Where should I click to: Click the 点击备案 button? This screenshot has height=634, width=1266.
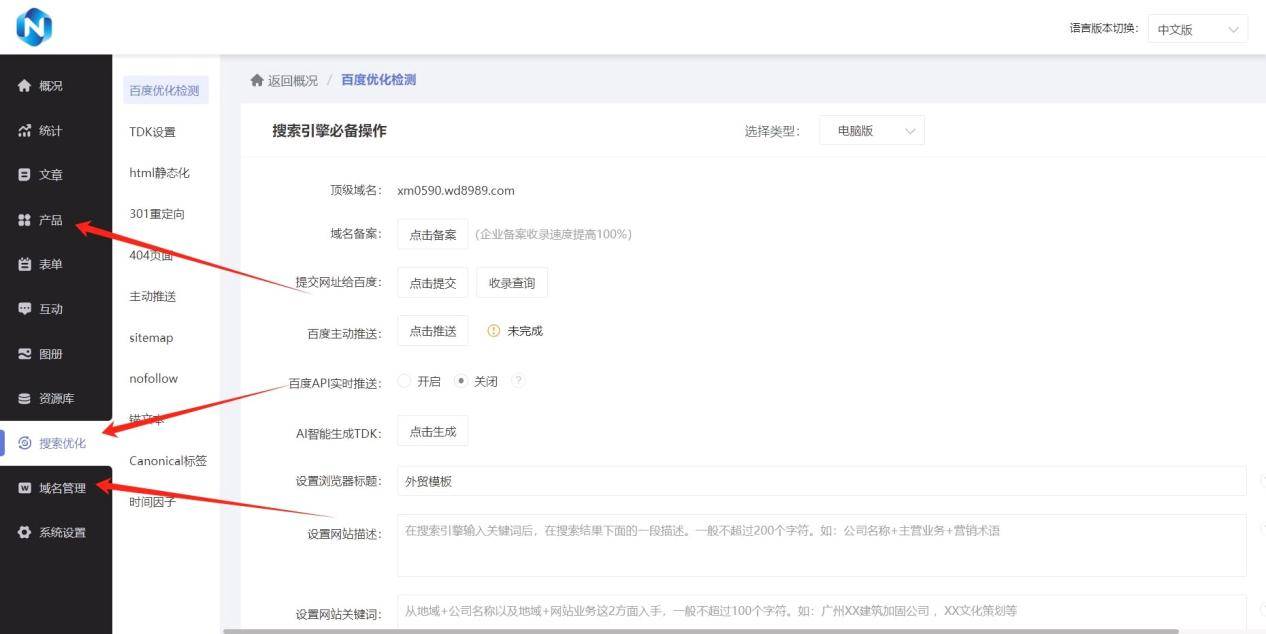[432, 234]
